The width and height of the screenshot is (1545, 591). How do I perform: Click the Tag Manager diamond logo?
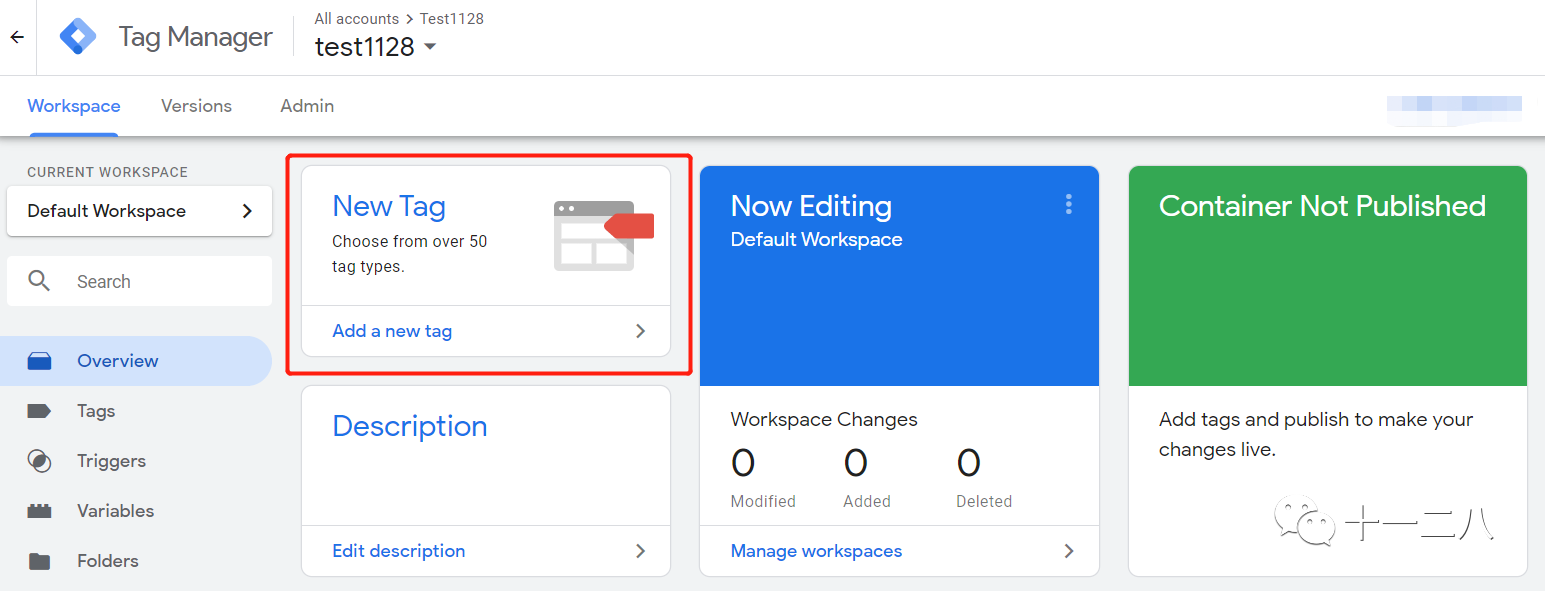coord(77,36)
